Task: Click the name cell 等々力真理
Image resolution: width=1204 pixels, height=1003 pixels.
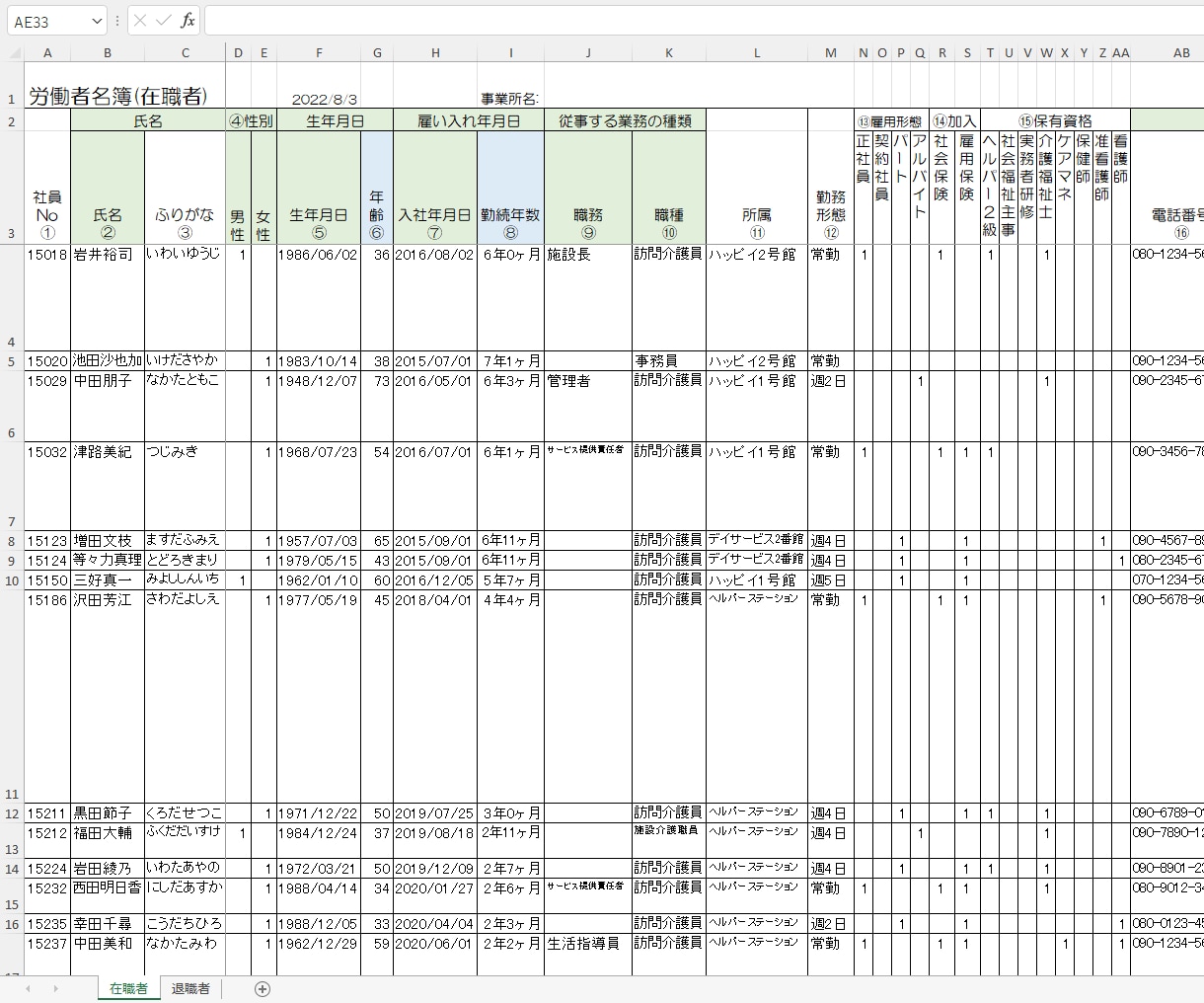Action: click(108, 561)
